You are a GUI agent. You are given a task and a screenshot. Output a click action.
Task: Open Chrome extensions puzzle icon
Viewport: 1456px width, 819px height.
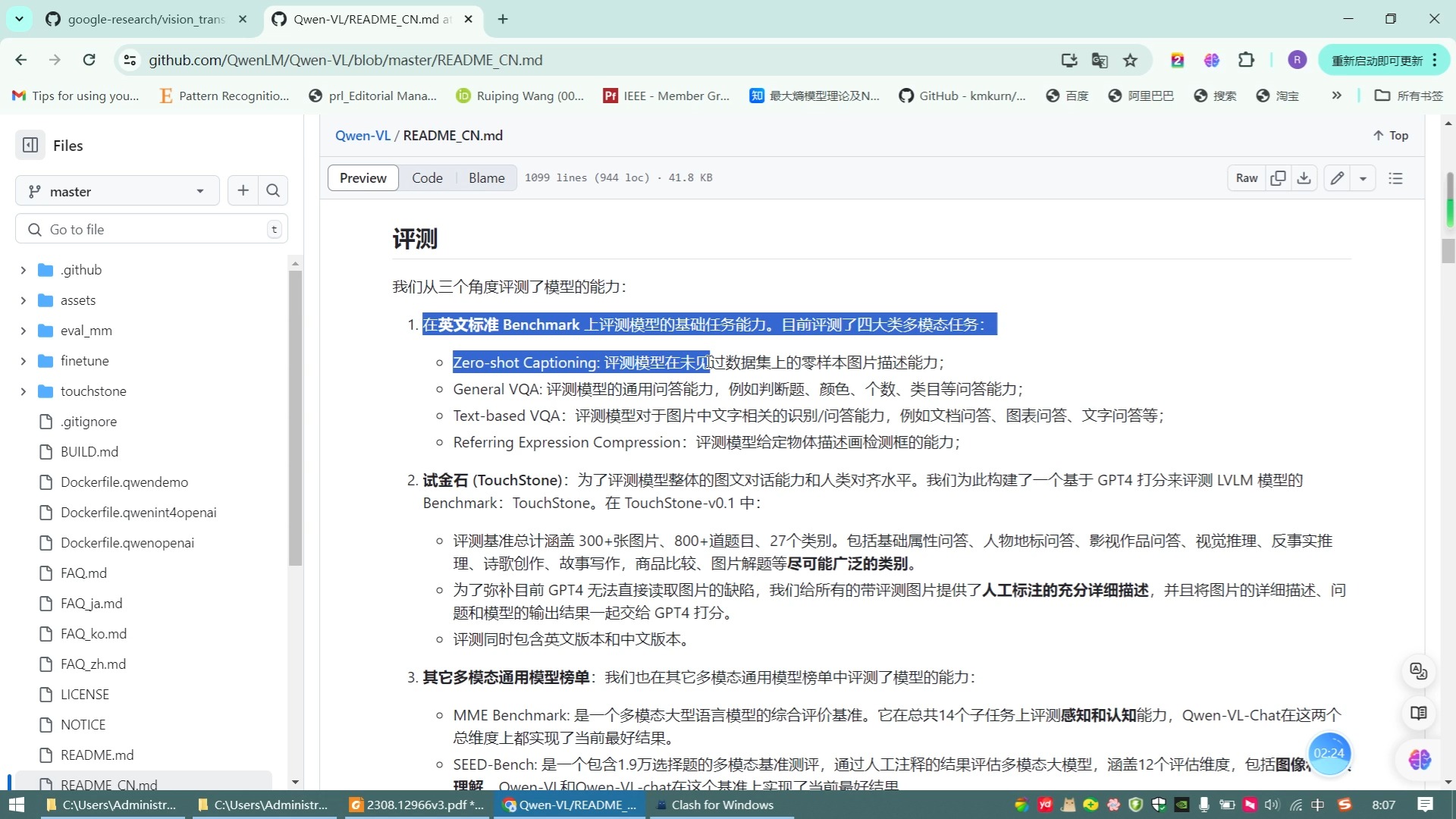(1246, 60)
